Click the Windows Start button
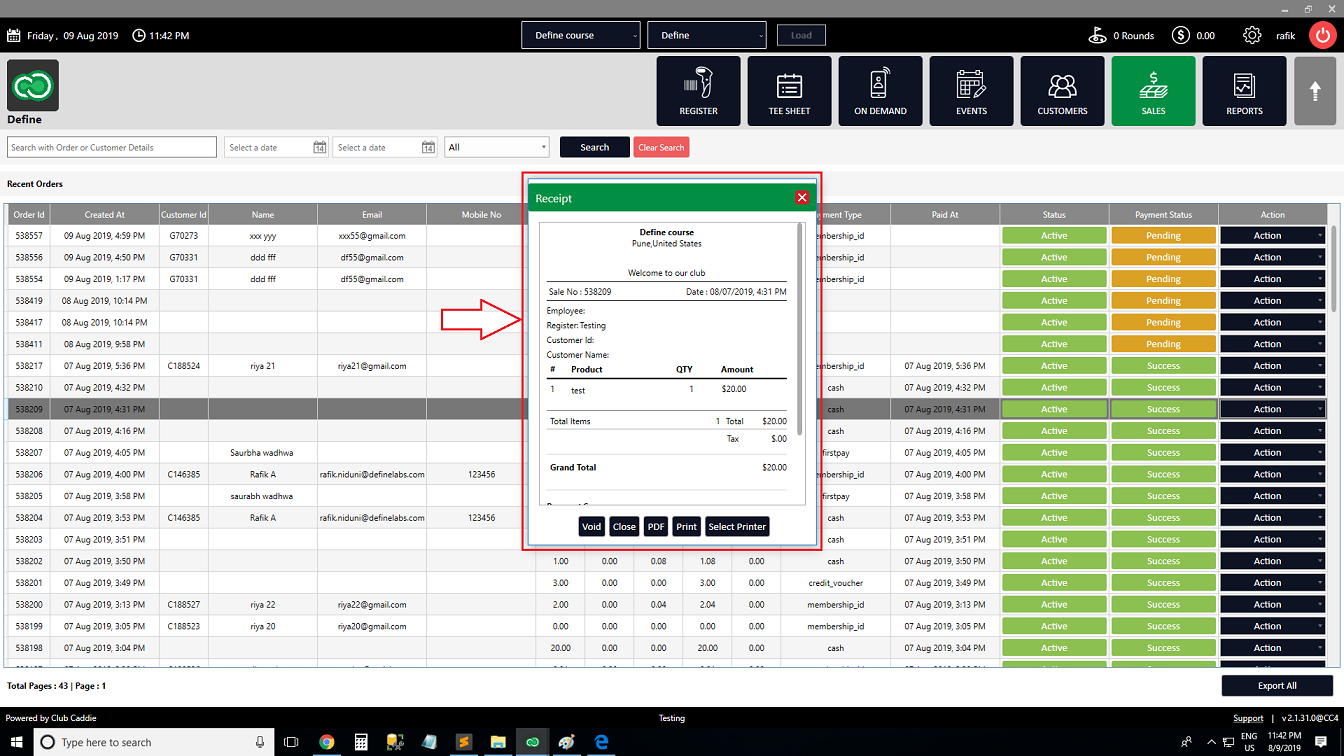1344x756 pixels. click(15, 742)
